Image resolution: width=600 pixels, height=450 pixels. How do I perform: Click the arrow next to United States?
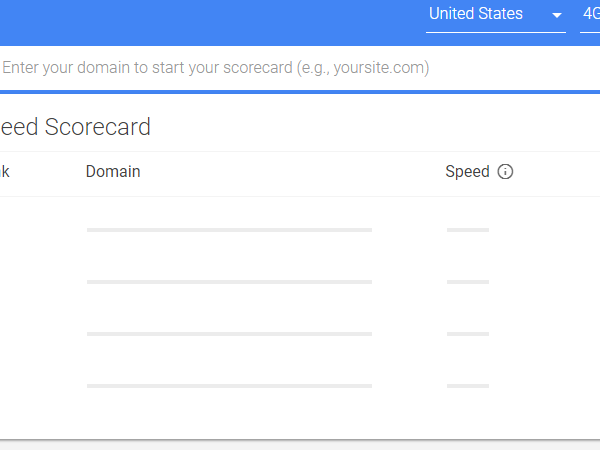557,16
